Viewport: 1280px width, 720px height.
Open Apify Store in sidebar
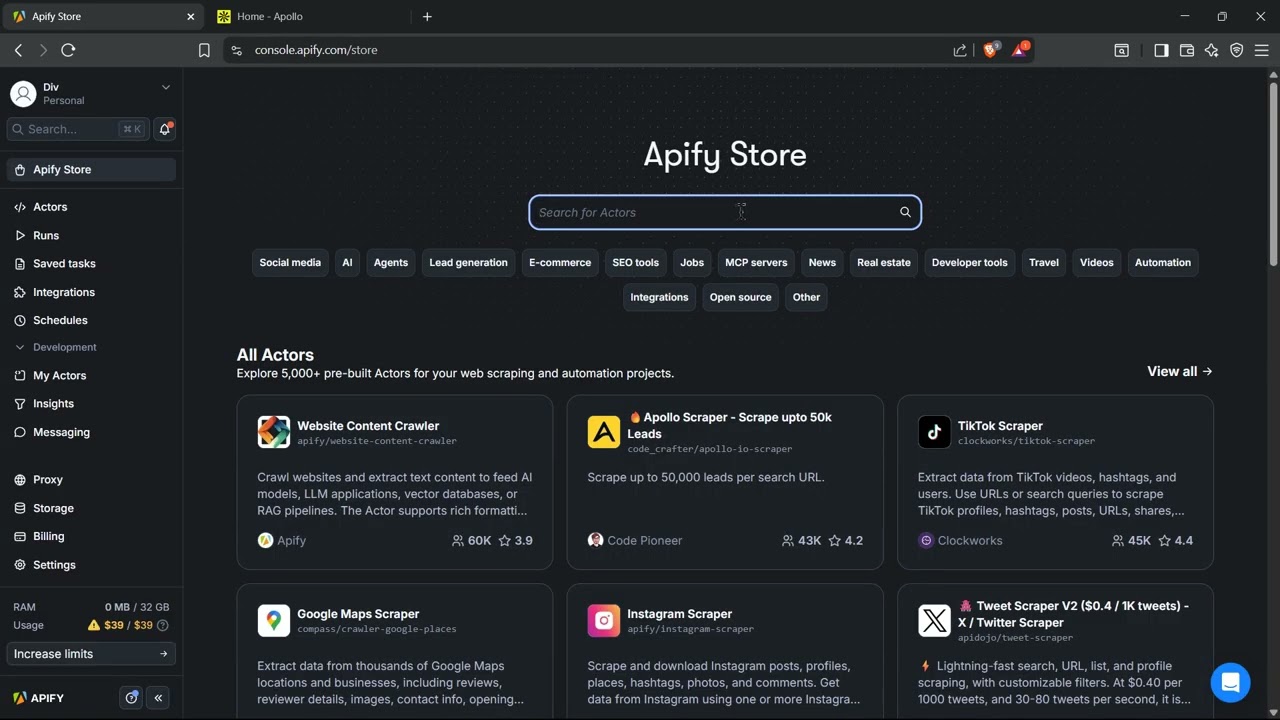click(x=91, y=170)
